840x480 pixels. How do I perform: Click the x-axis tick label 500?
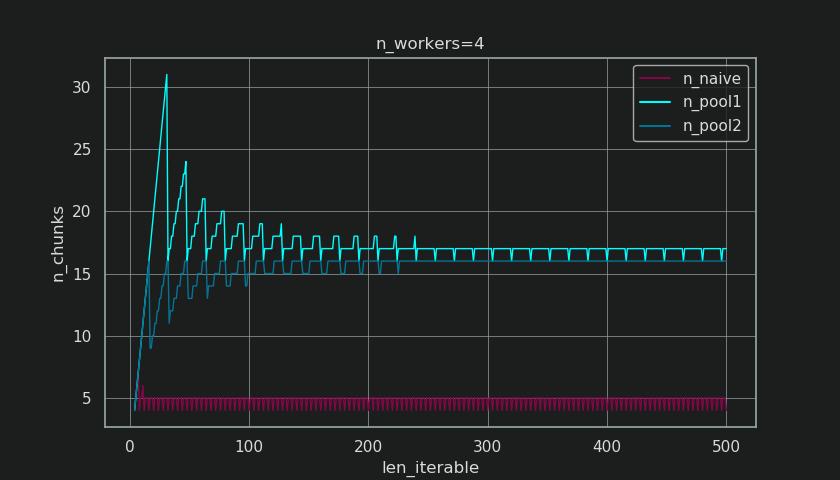pos(725,446)
